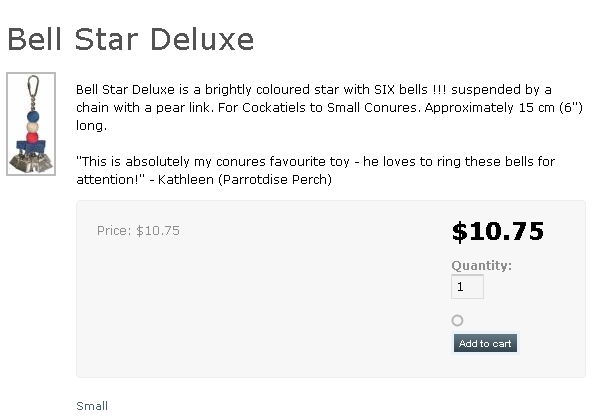Focus the Quantity input field
The width and height of the screenshot is (599, 419).
coord(467,286)
